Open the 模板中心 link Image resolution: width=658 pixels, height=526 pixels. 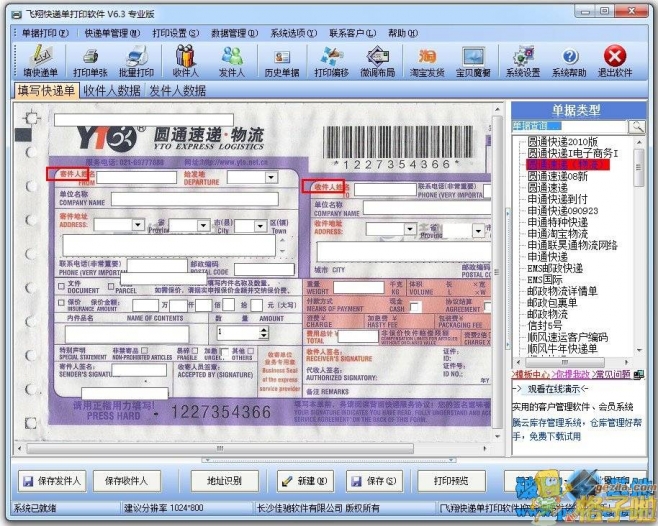[531, 374]
